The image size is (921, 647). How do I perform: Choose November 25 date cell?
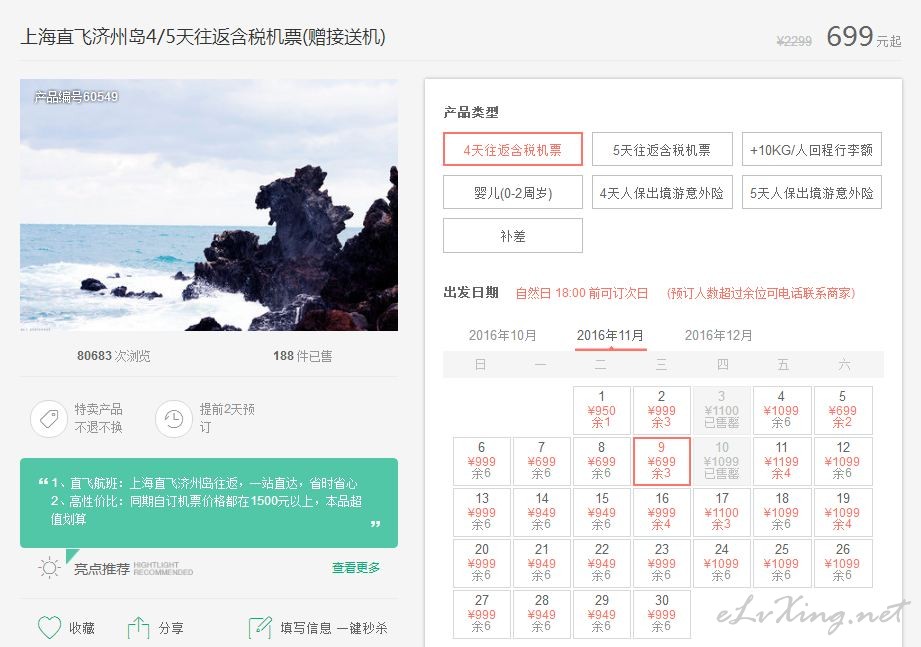click(782, 563)
